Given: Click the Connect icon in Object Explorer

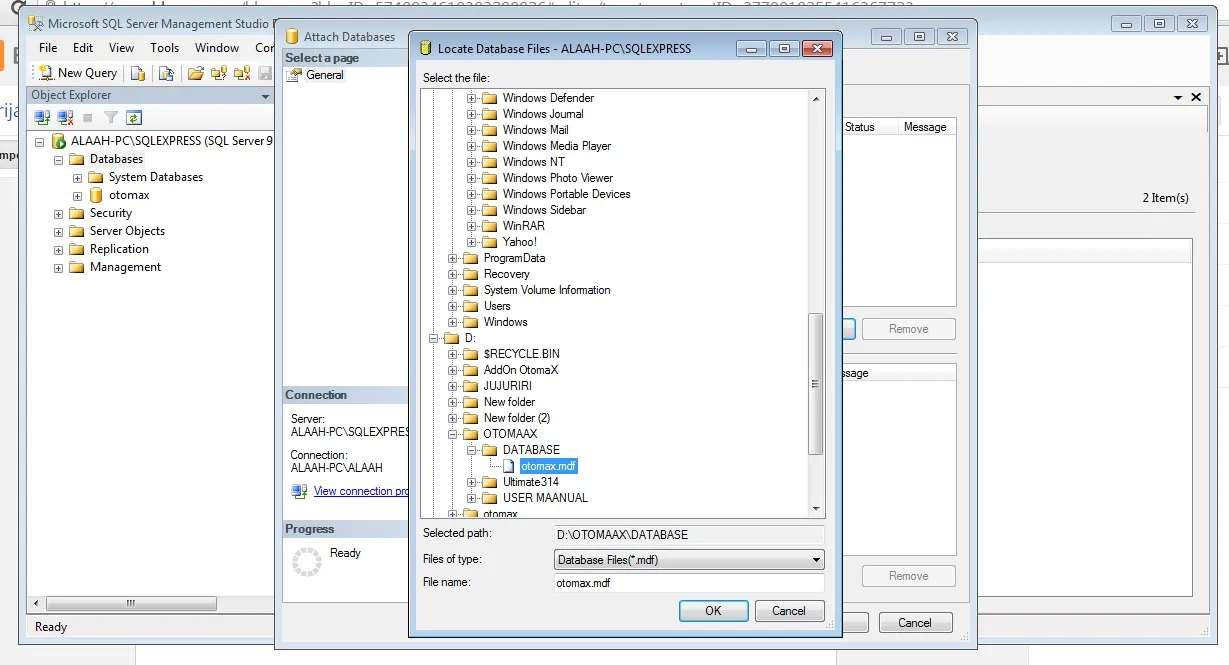Looking at the screenshot, I should coord(42,118).
